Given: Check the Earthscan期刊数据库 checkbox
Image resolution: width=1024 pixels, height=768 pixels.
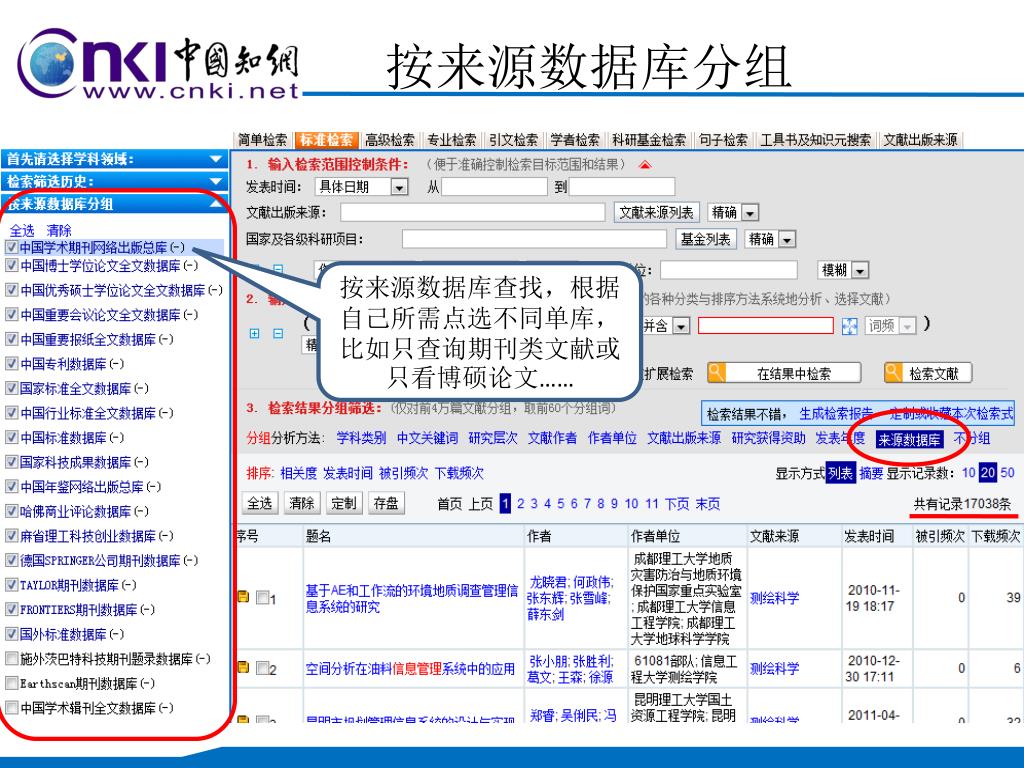Looking at the screenshot, I should point(11,683).
